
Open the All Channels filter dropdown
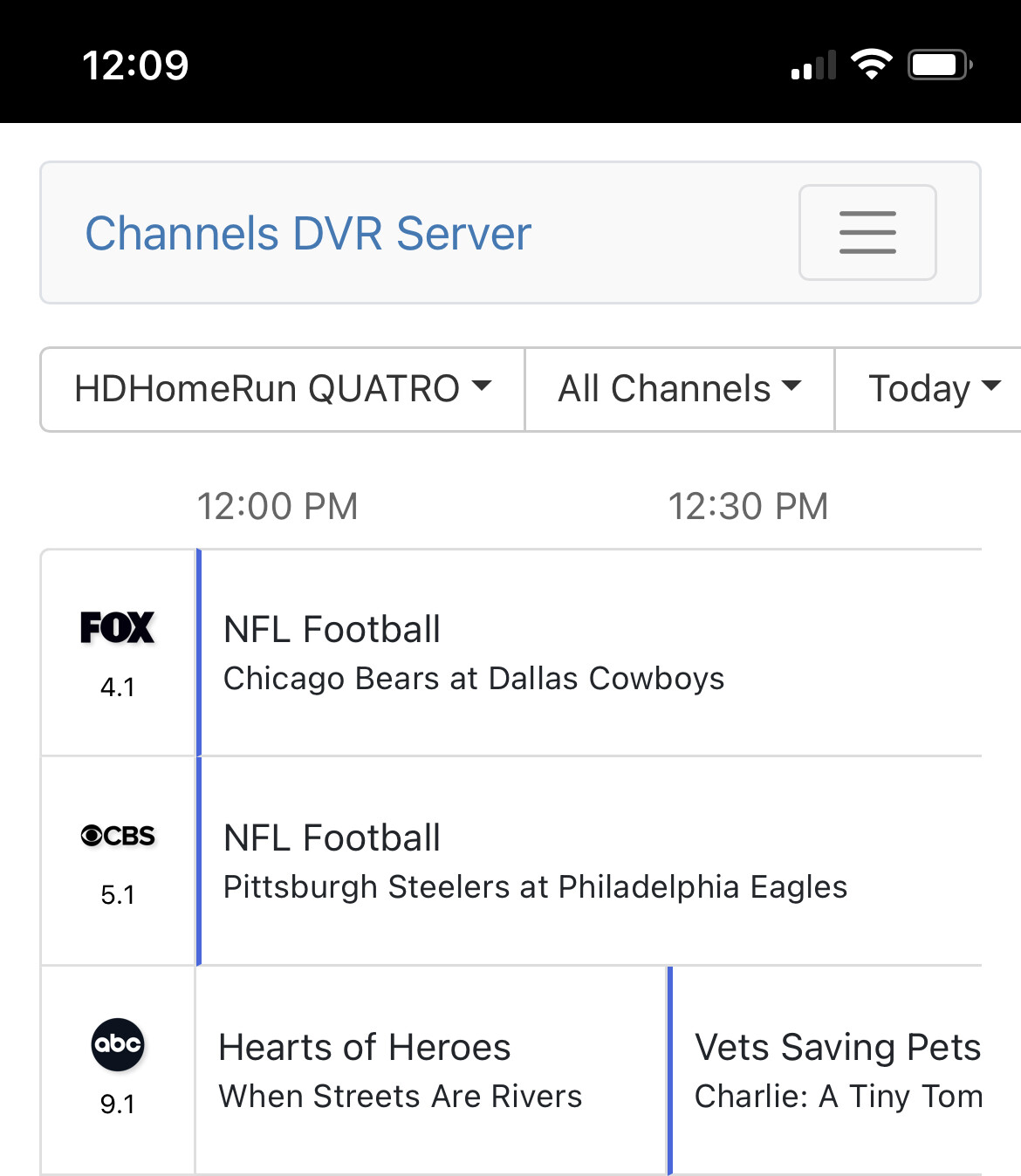click(679, 389)
